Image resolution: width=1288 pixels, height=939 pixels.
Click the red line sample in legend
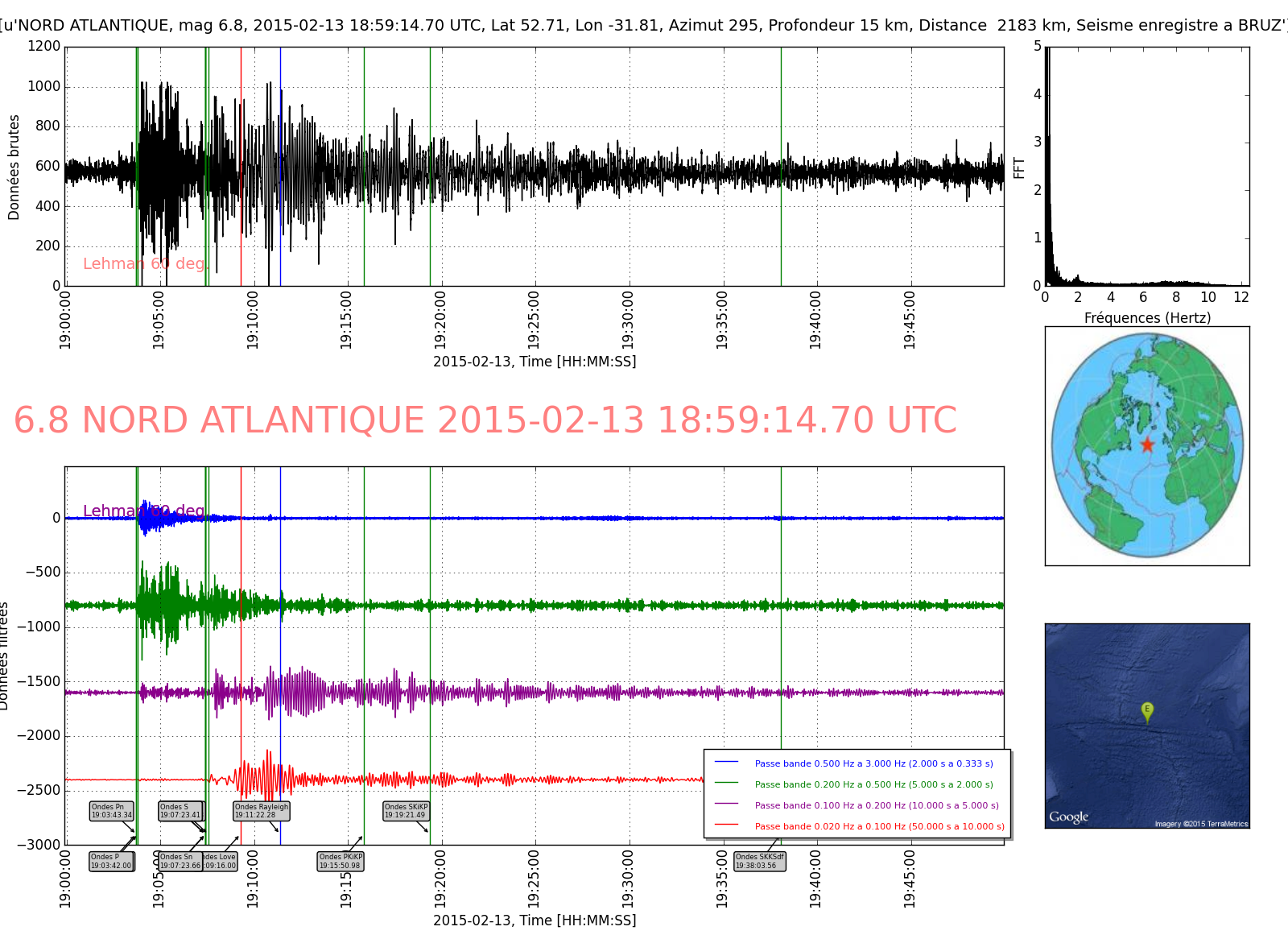tap(726, 825)
